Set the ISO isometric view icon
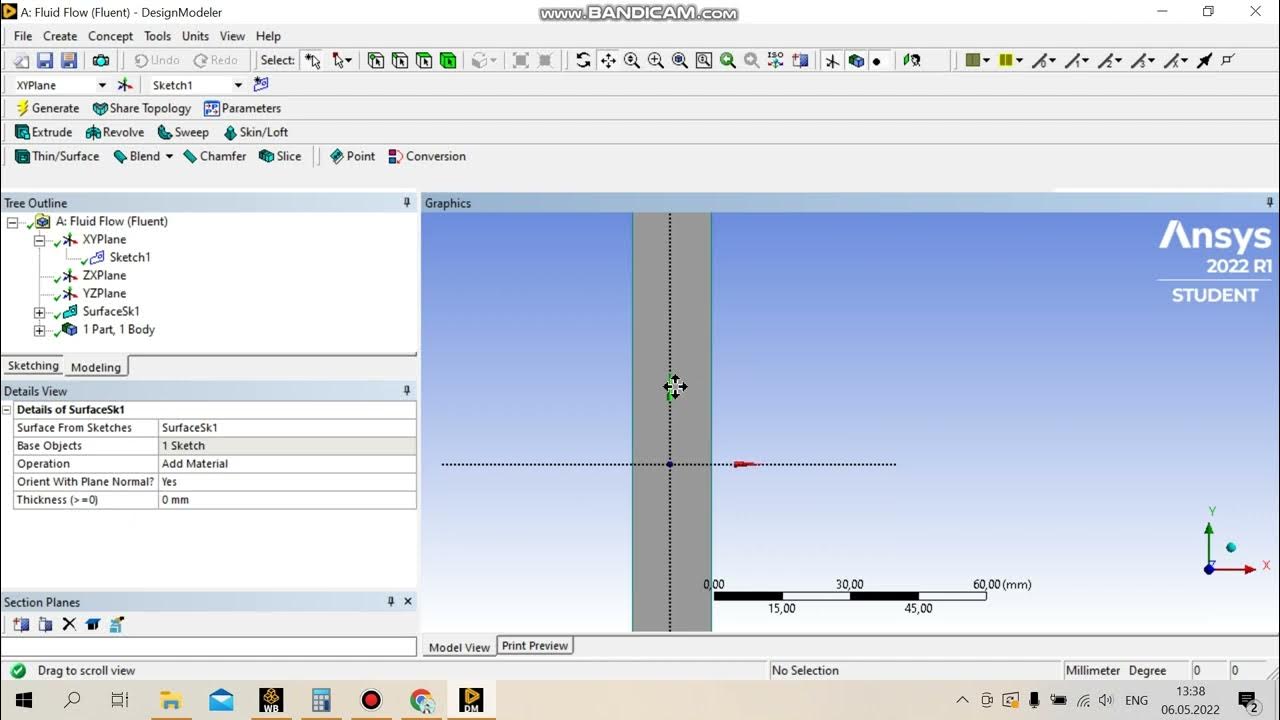This screenshot has height=720, width=1280. click(x=776, y=61)
